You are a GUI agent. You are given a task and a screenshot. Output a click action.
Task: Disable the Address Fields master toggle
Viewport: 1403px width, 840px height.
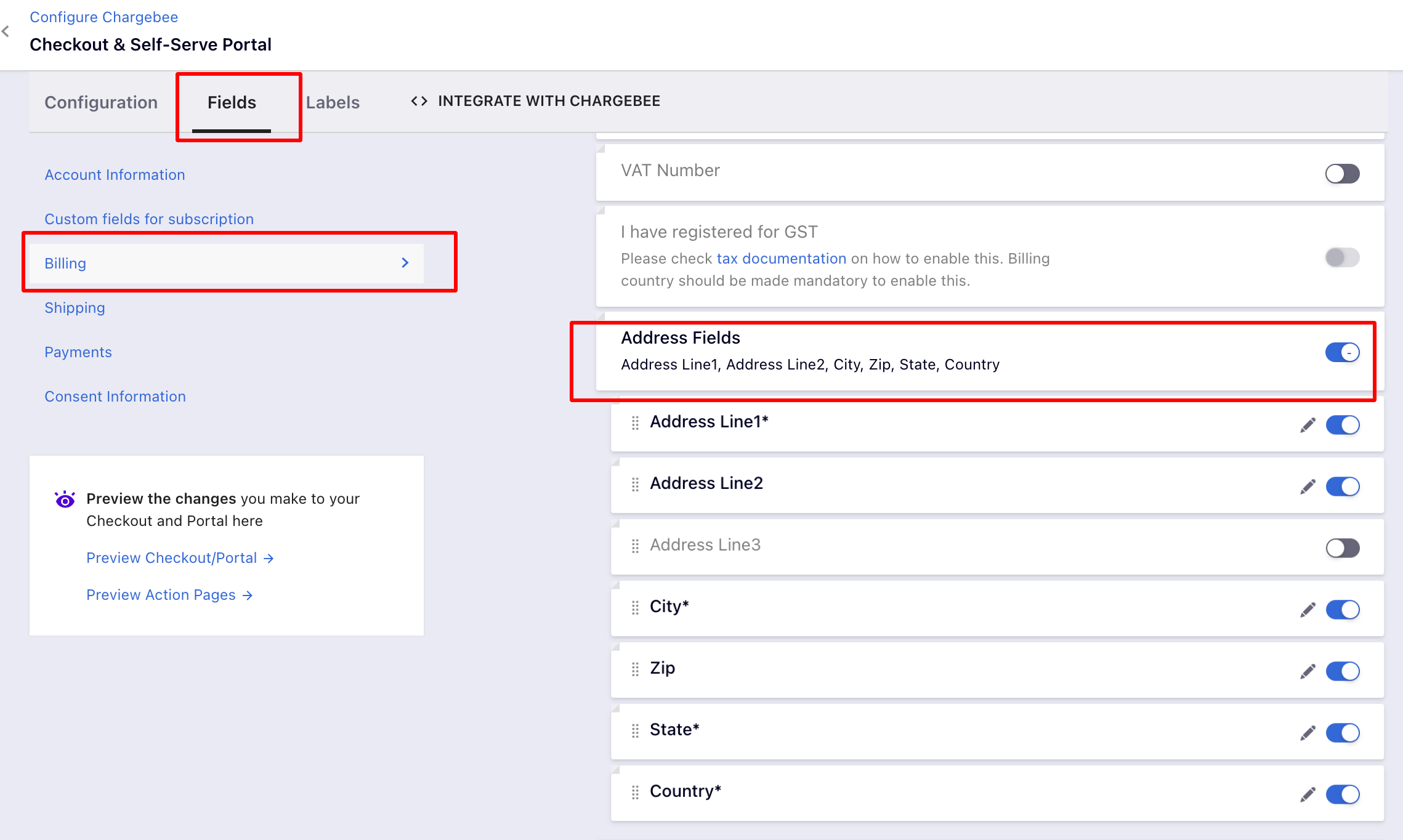1342,352
